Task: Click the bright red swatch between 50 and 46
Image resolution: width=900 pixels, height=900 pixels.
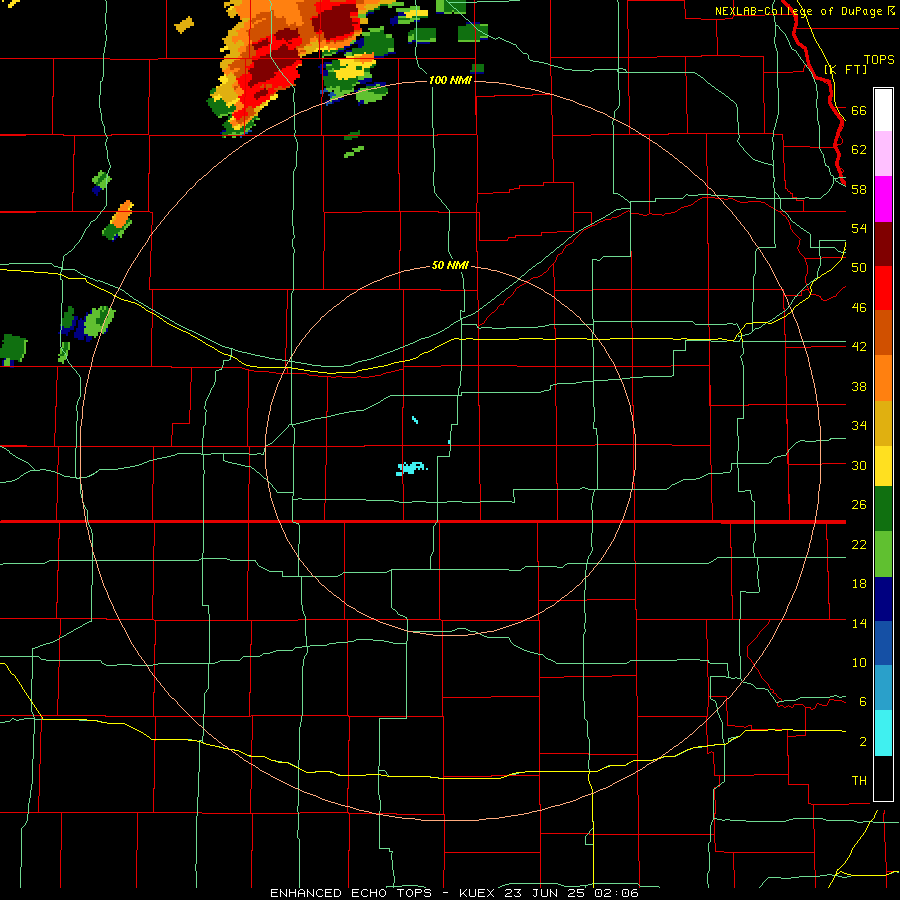Action: (x=883, y=288)
